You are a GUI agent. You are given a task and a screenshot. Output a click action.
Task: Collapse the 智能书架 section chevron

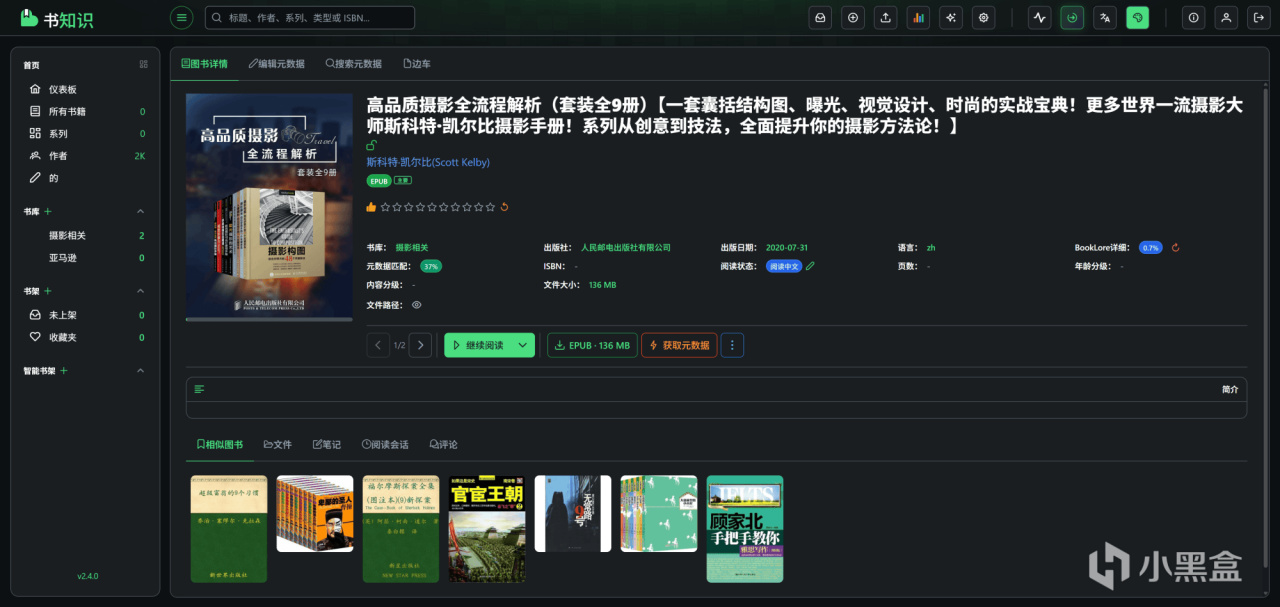click(140, 371)
